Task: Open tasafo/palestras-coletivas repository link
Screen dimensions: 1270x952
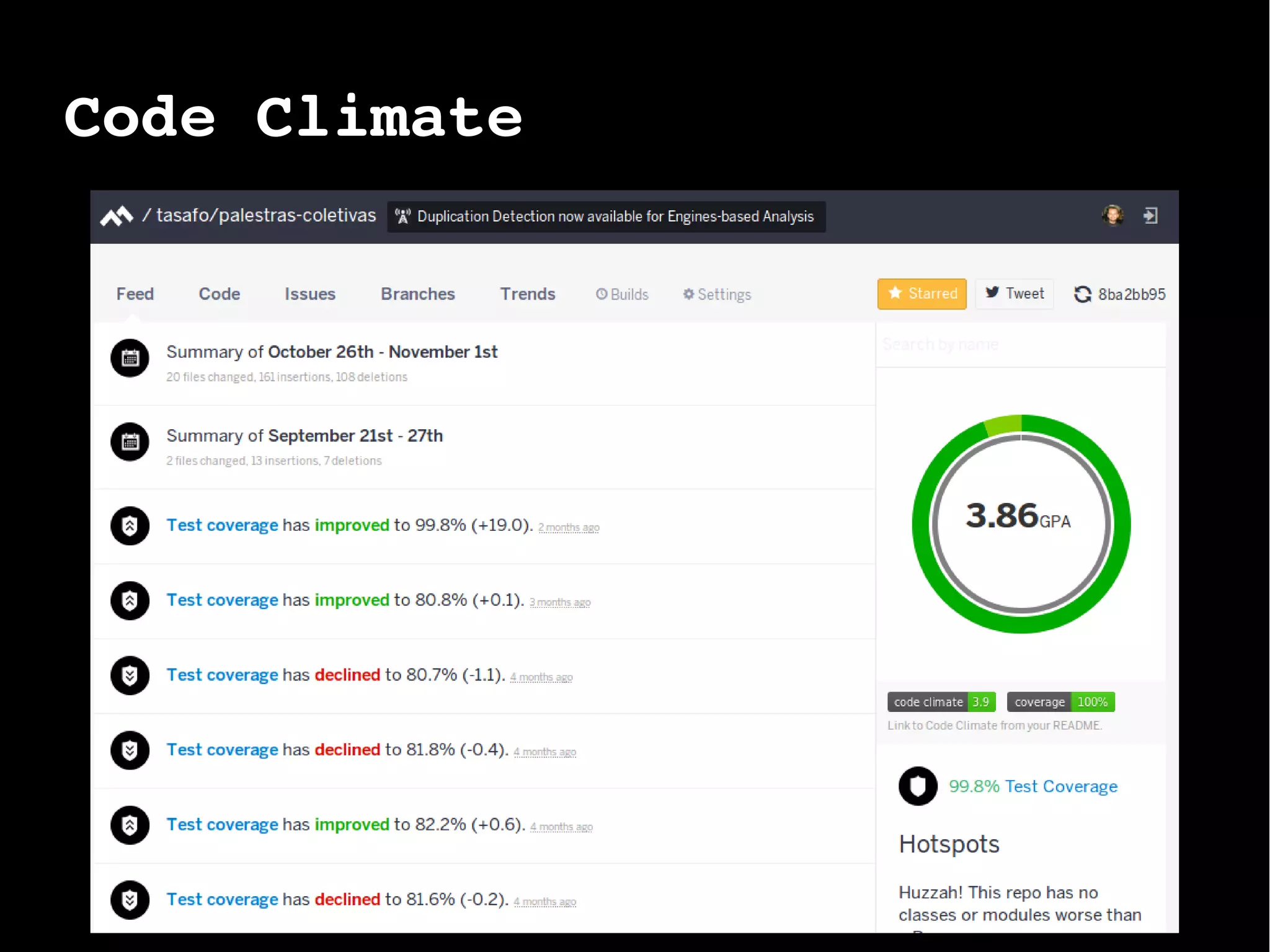Action: coord(266,215)
